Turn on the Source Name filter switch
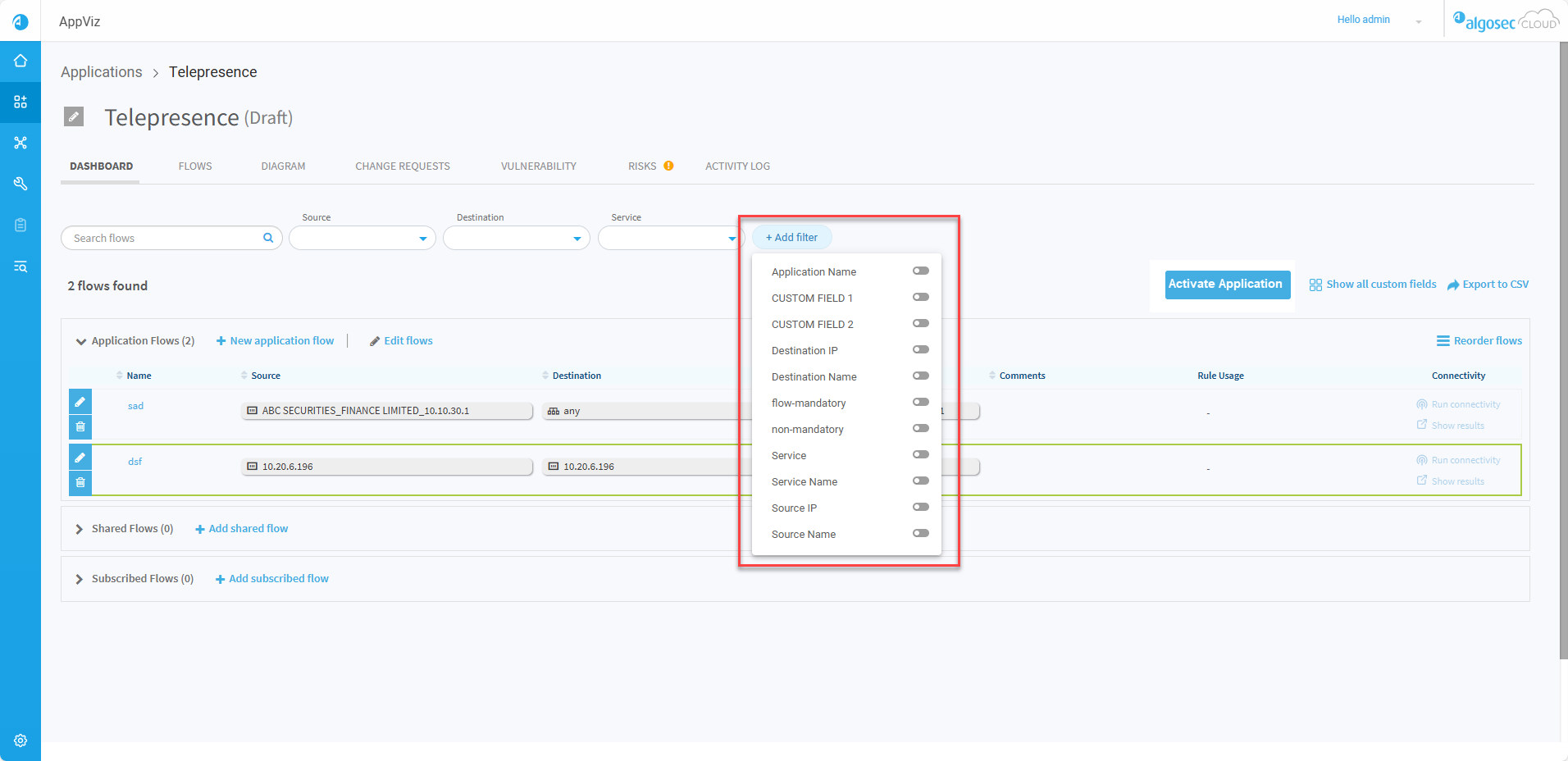The image size is (1568, 761). pyautogui.click(x=920, y=533)
